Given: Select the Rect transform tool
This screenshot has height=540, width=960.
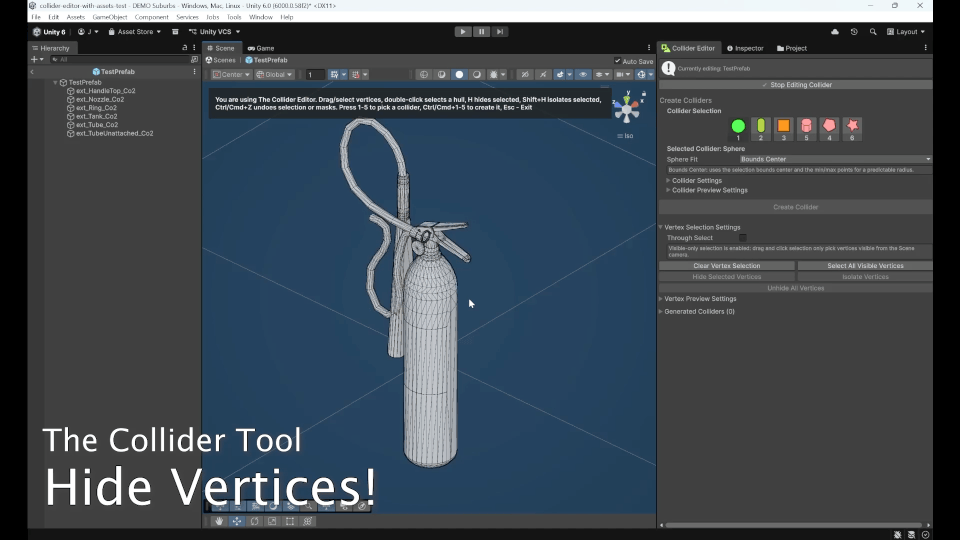Looking at the screenshot, I should (x=290, y=521).
